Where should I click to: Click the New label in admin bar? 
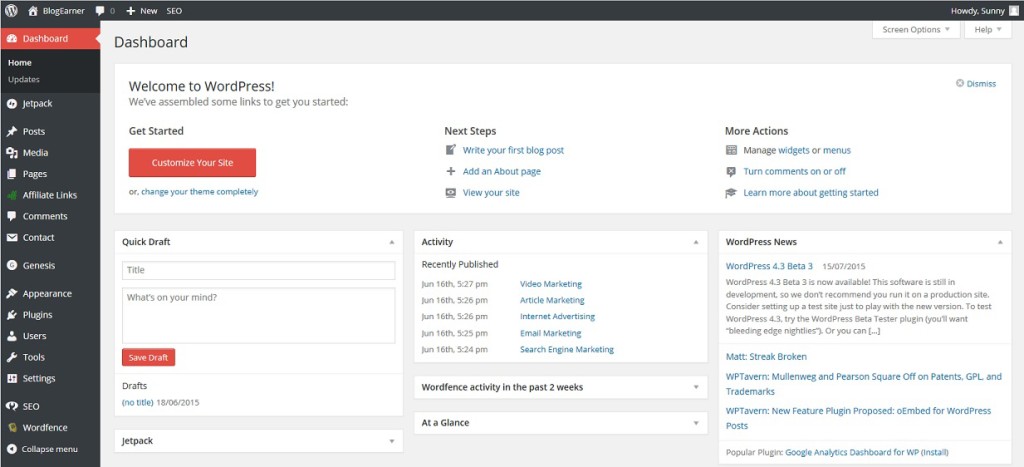[149, 11]
